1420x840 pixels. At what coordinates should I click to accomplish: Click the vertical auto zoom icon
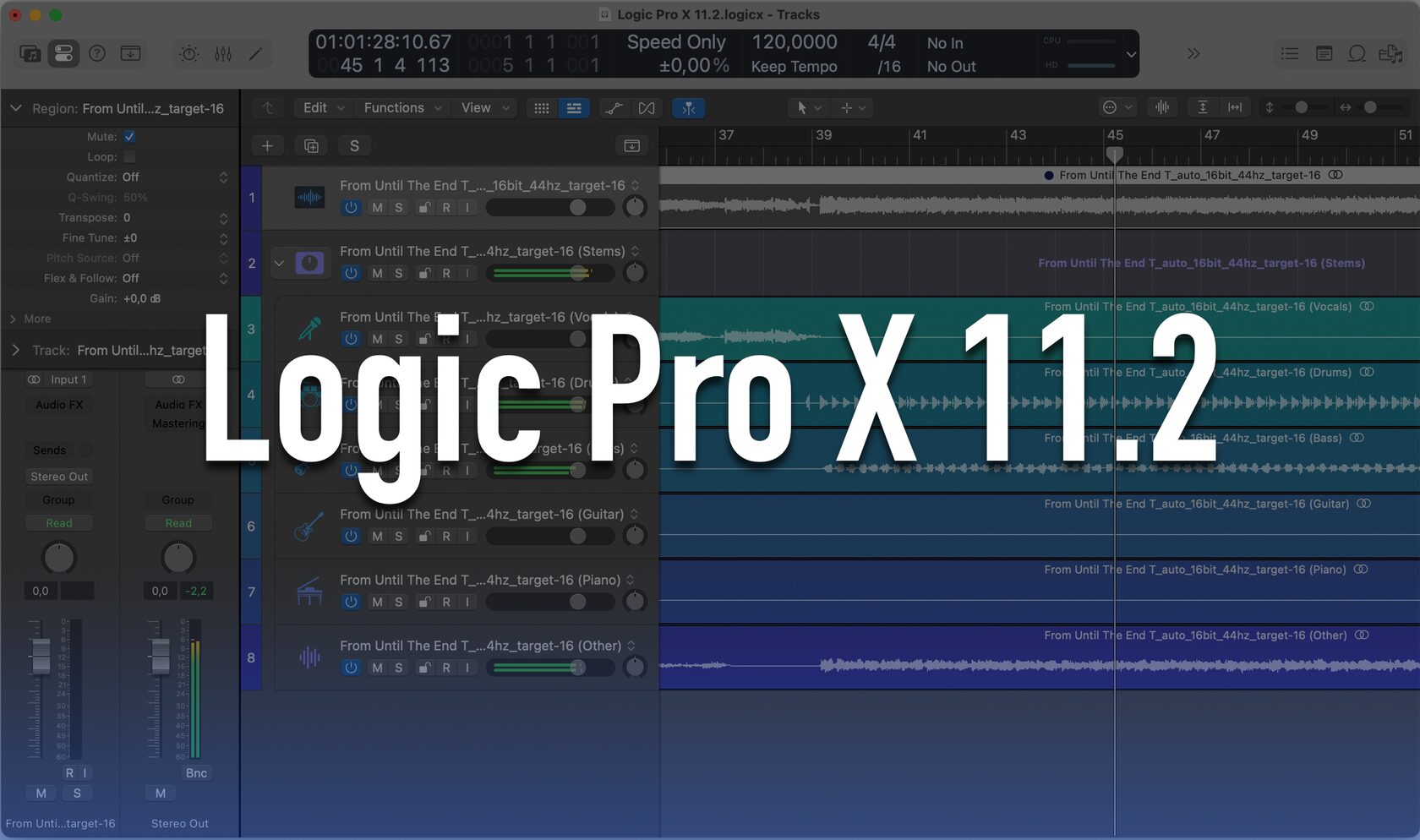(x=1203, y=107)
